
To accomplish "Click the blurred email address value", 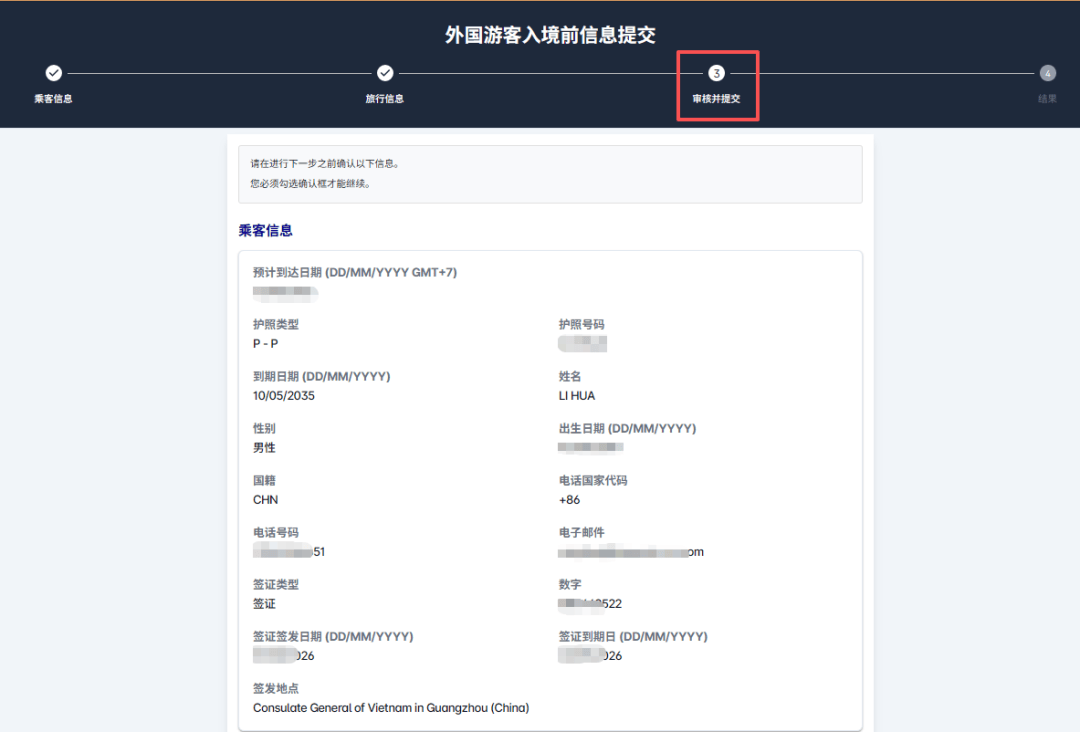I will [x=631, y=552].
